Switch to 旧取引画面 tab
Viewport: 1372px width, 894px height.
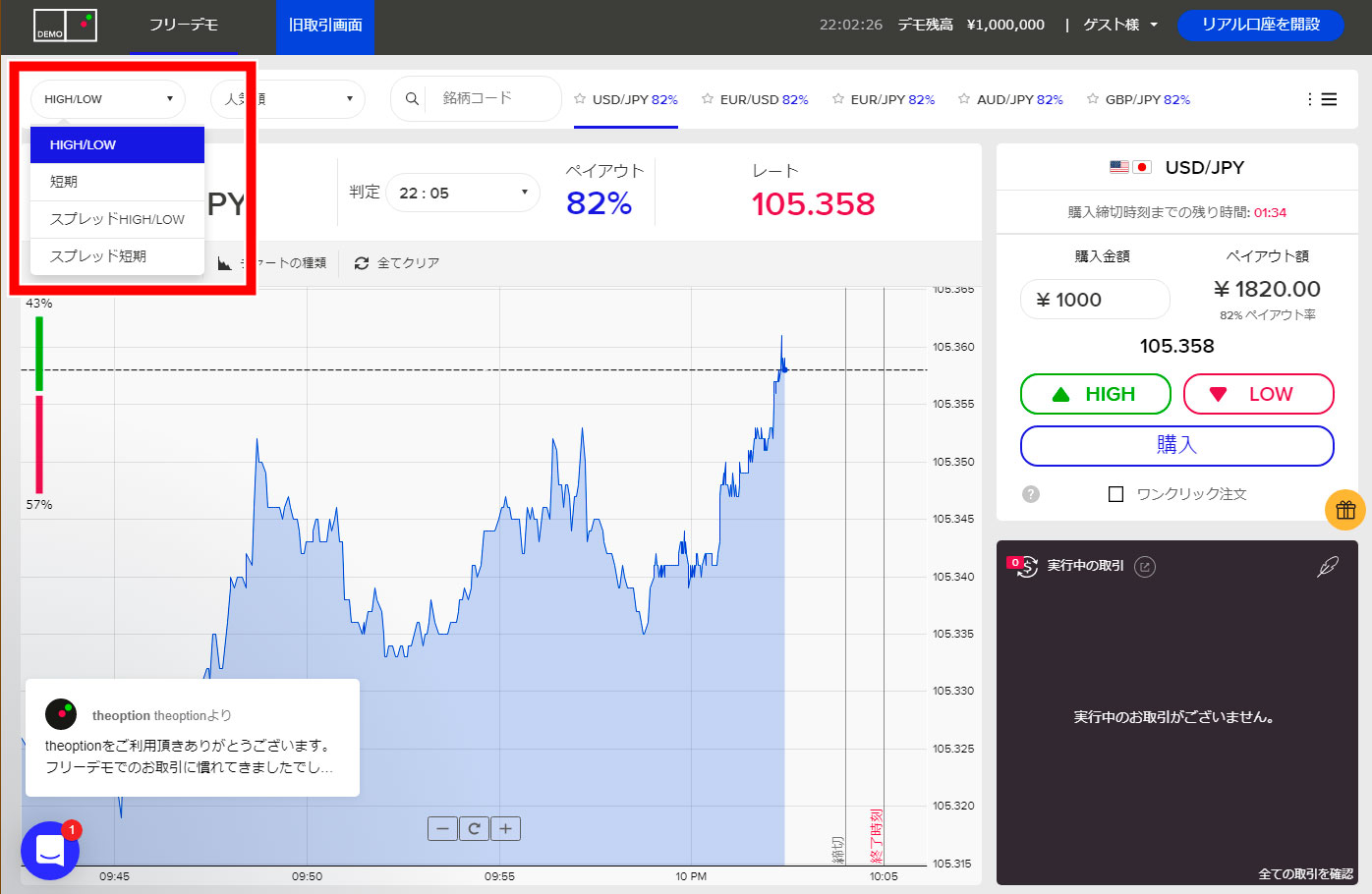(x=325, y=26)
